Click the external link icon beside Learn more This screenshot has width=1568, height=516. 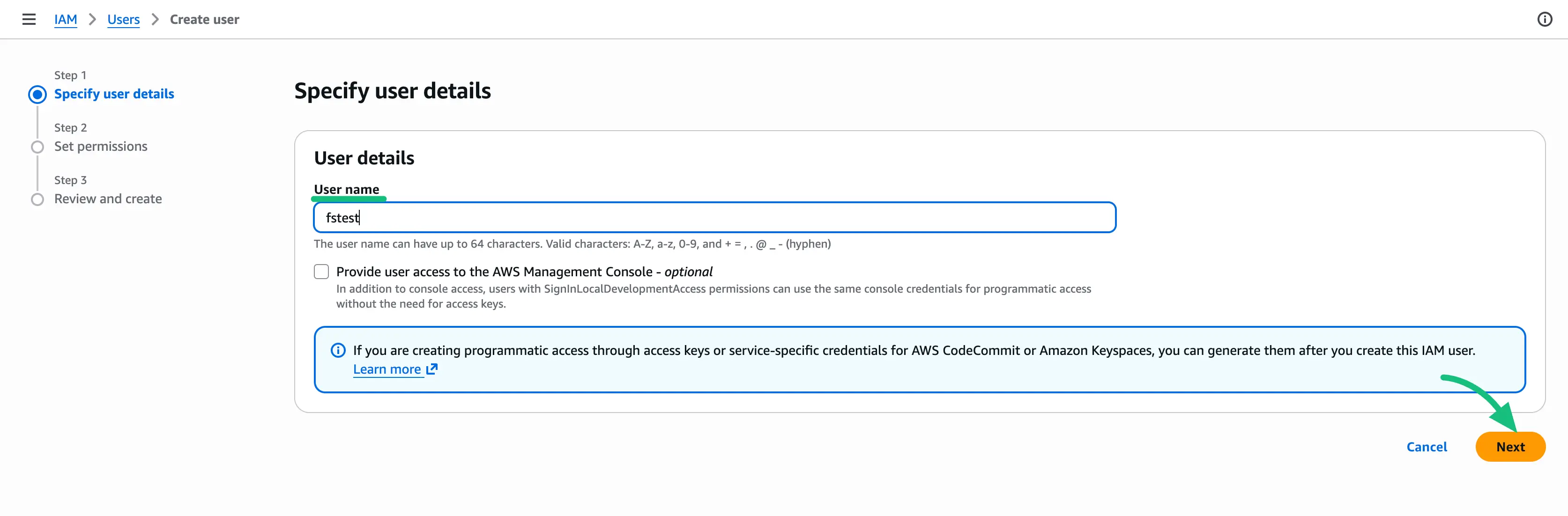pos(431,369)
